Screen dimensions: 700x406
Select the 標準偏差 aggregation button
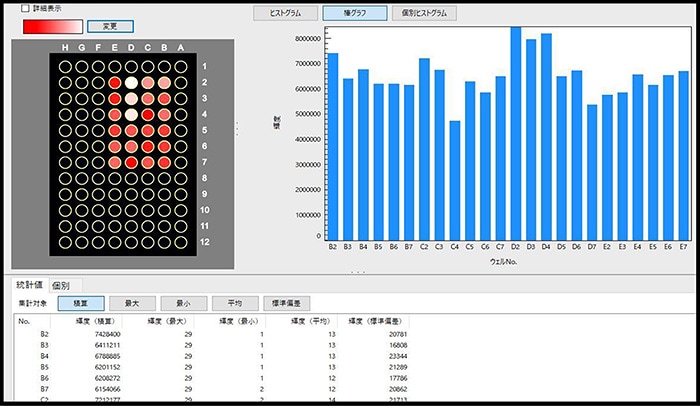287,303
